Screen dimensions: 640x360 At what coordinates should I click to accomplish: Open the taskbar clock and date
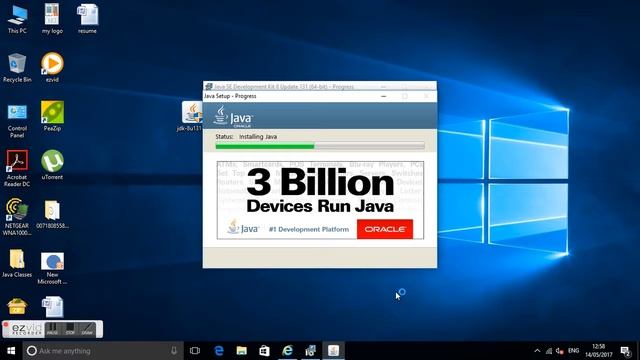(x=599, y=351)
